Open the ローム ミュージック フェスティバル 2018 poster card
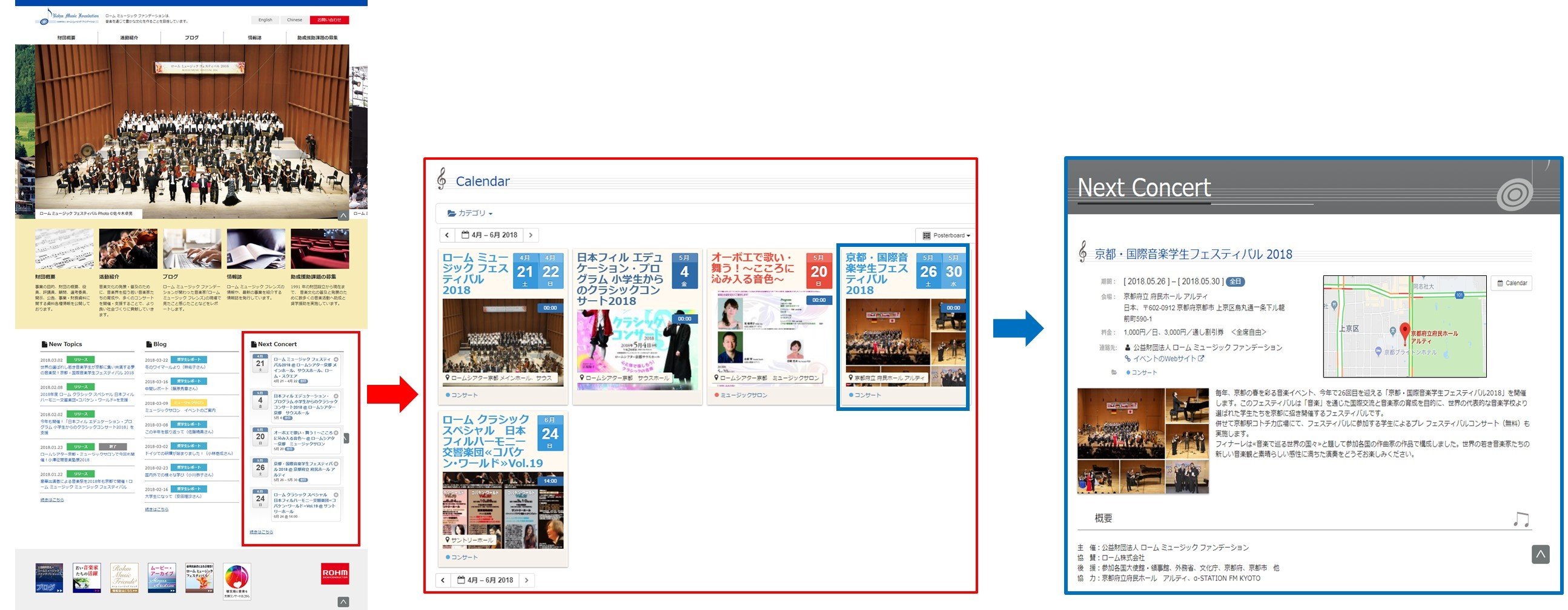The height and width of the screenshot is (610, 1568). pos(503,326)
